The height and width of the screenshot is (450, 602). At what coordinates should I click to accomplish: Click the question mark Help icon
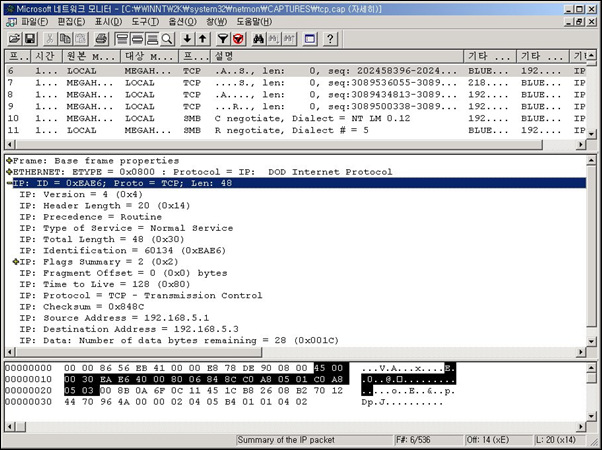(330, 39)
